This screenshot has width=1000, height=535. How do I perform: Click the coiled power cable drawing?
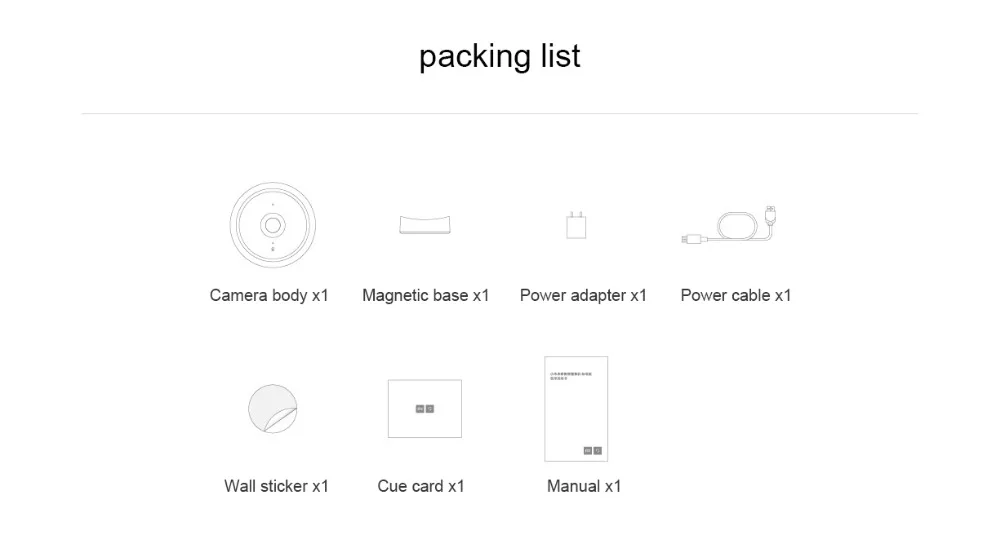[729, 225]
